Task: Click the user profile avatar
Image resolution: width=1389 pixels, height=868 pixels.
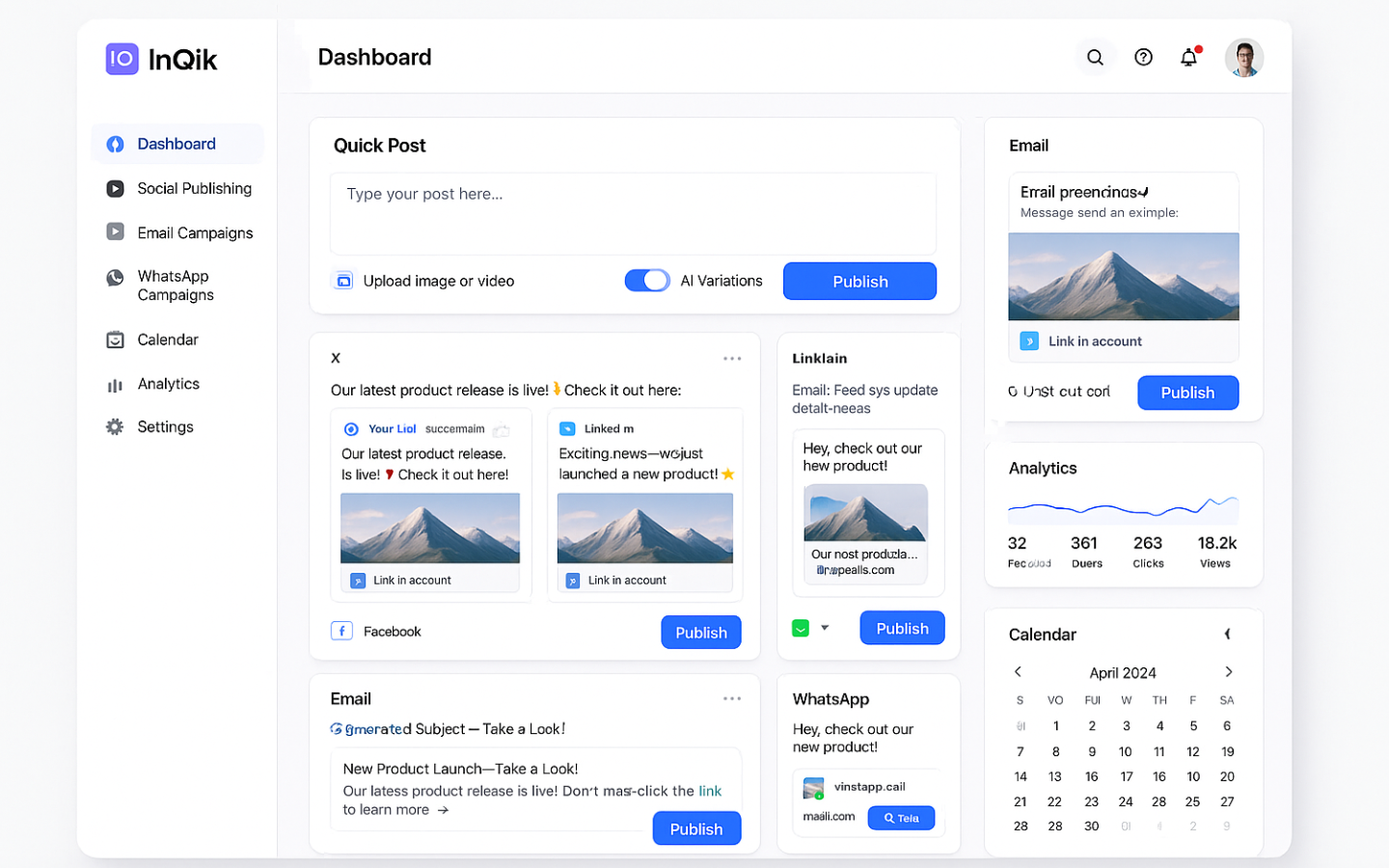Action: click(1243, 58)
